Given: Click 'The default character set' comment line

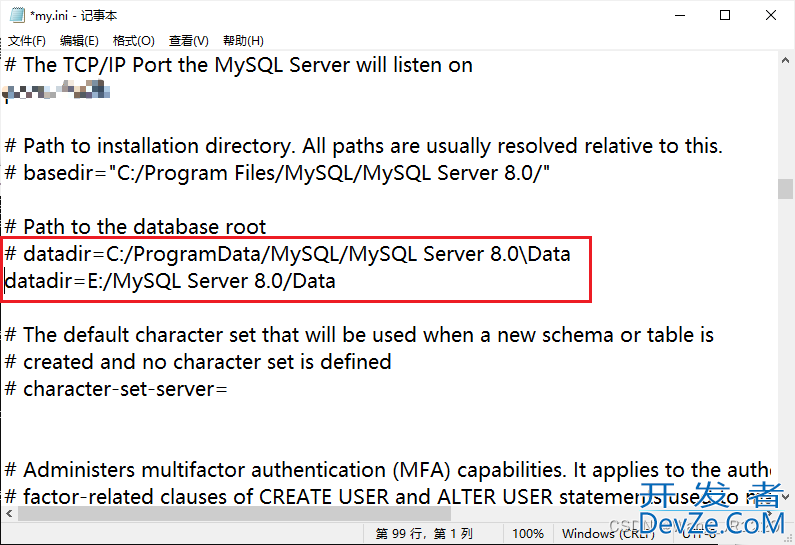Looking at the screenshot, I should click(x=359, y=335).
